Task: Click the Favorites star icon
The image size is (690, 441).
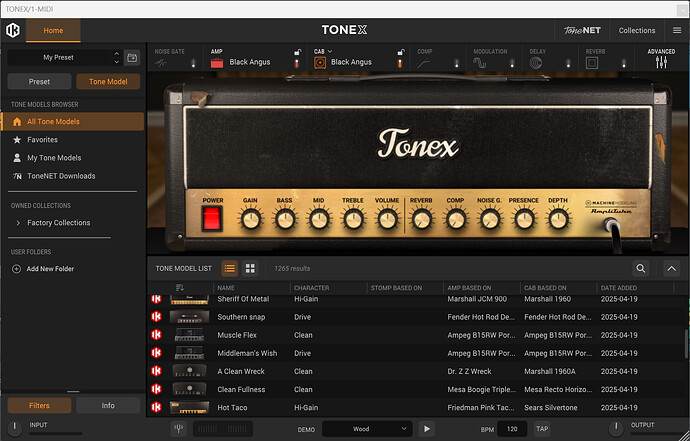Action: click(17, 140)
